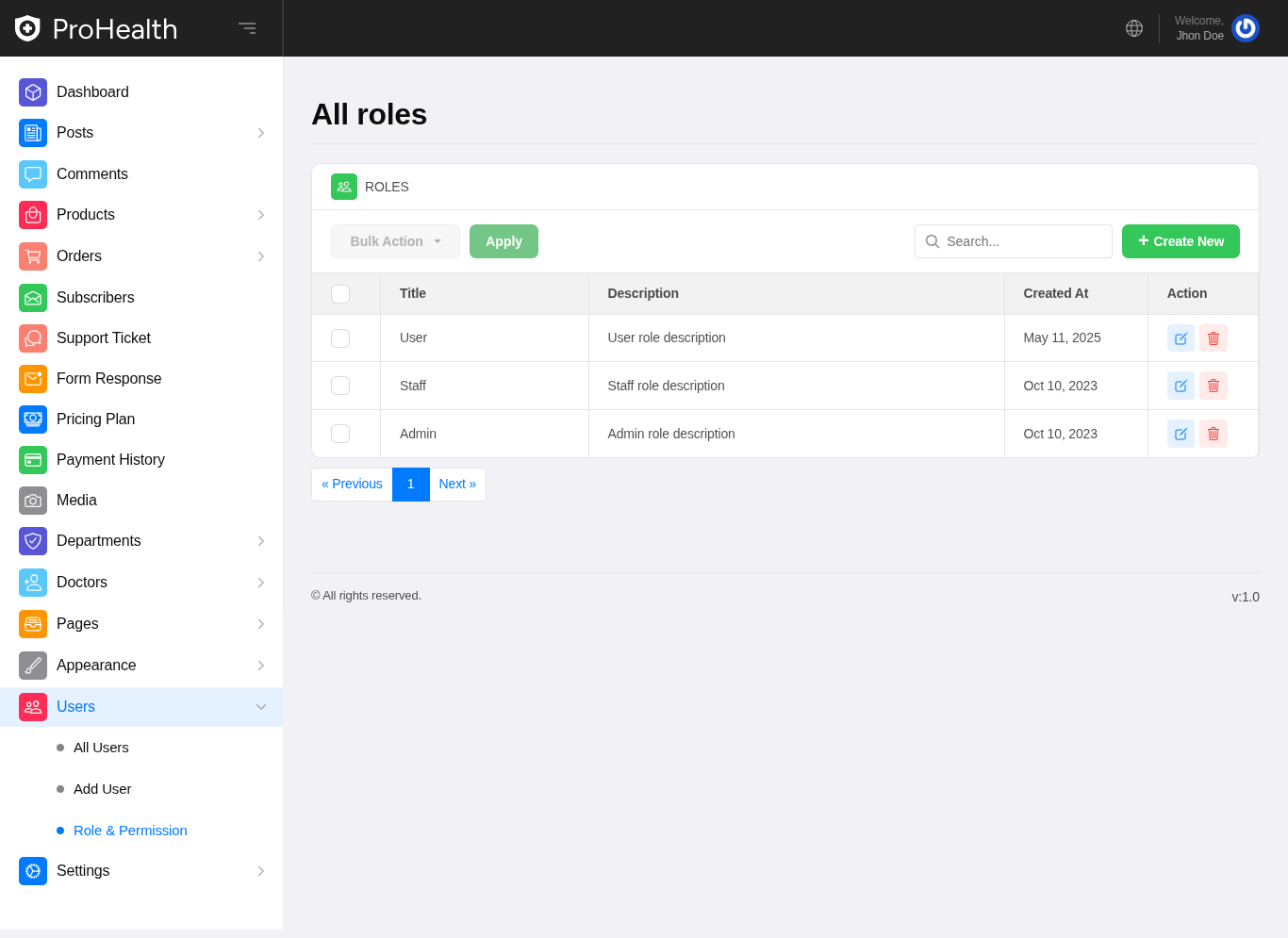Tick the select-all checkbox in table header
1288x938 pixels.
tap(340, 294)
